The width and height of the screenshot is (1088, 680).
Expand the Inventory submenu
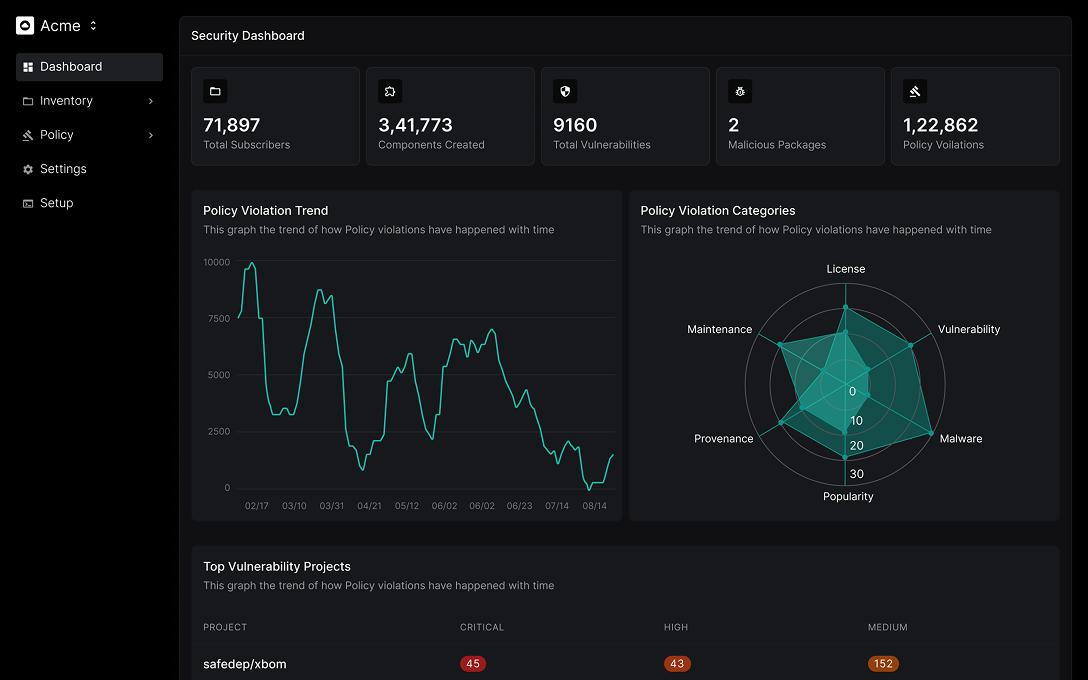click(150, 101)
